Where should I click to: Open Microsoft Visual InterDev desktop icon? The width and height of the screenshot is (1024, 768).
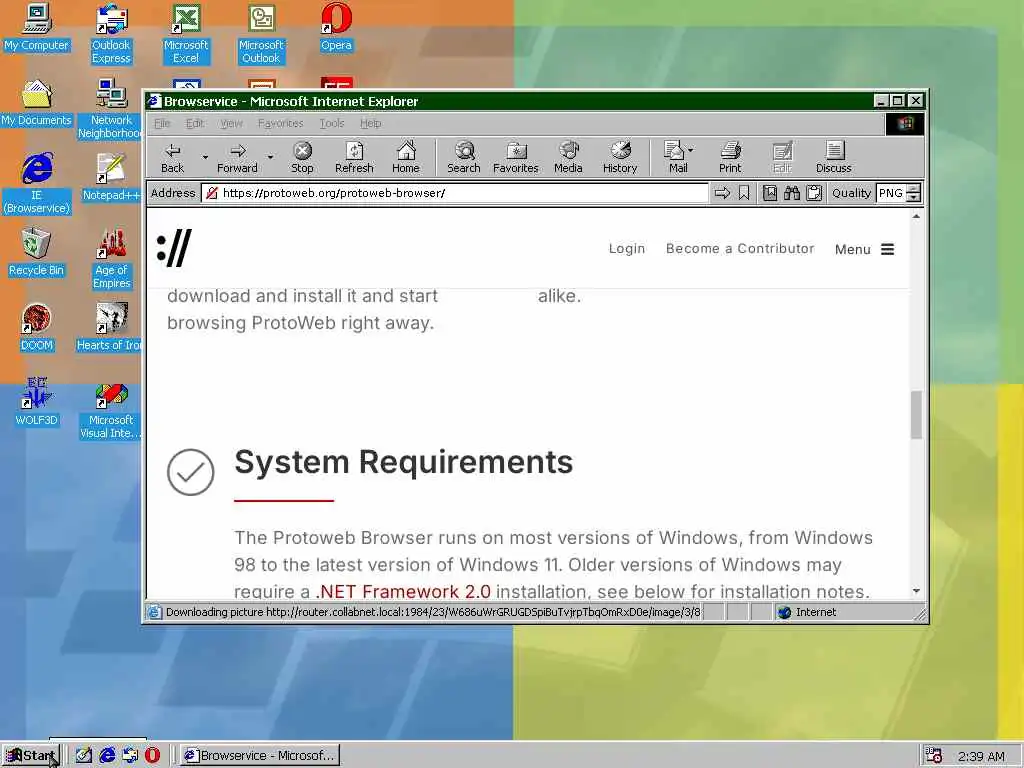(x=111, y=409)
